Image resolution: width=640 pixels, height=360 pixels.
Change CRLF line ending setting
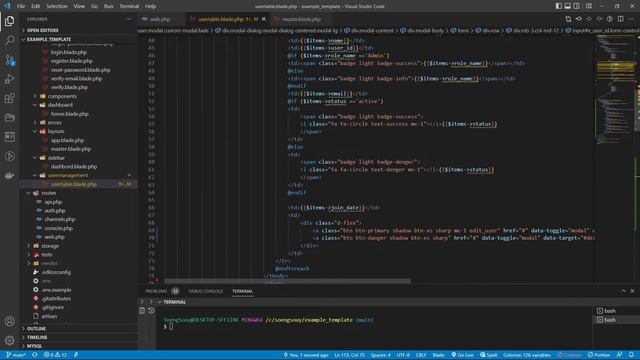click(x=421, y=355)
